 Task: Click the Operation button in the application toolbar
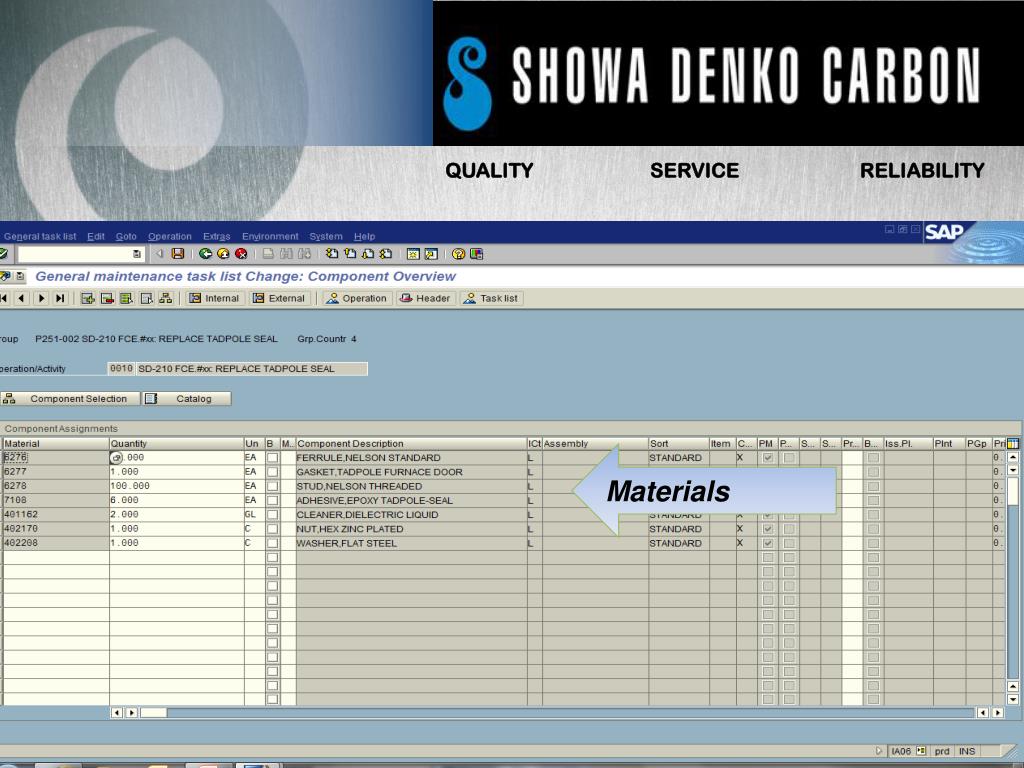click(357, 298)
